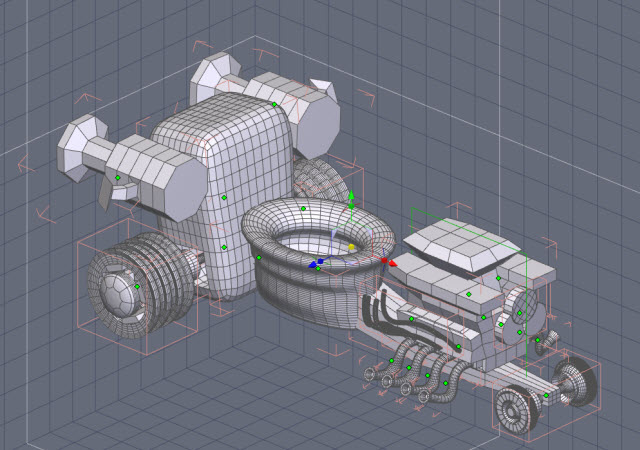The height and width of the screenshot is (450, 640).
Task: Click the blue Z-axis arrow of the gizmo
Action: click(313, 265)
